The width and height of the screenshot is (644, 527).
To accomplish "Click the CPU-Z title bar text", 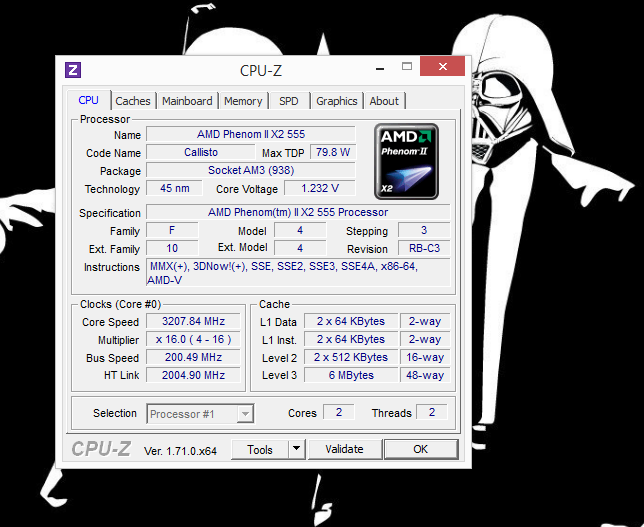I will [x=261, y=71].
